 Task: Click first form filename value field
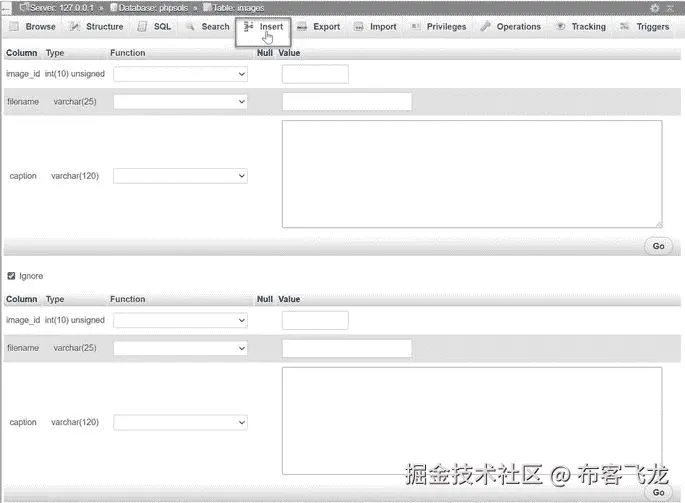[x=347, y=102]
